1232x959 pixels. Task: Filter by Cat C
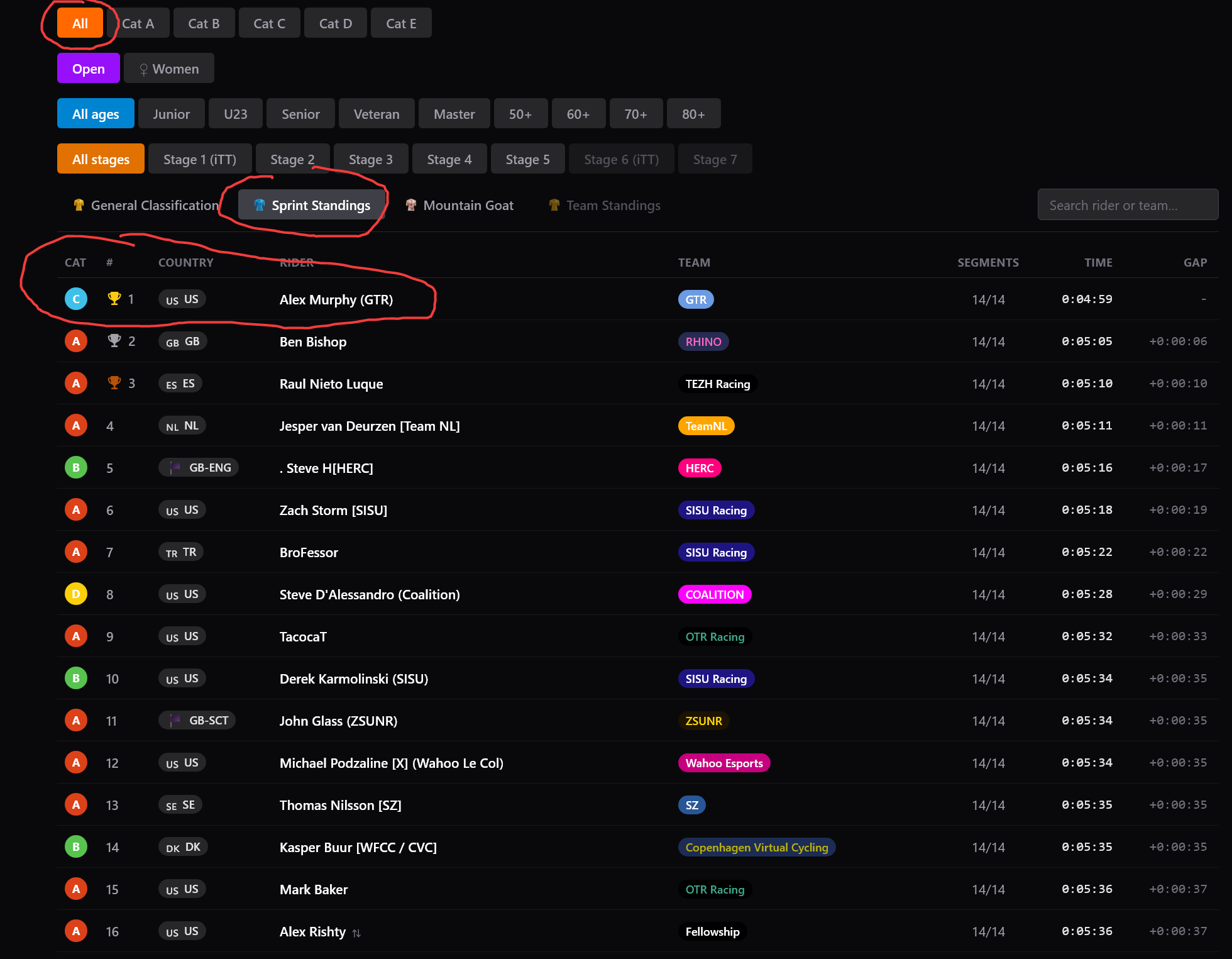point(269,23)
